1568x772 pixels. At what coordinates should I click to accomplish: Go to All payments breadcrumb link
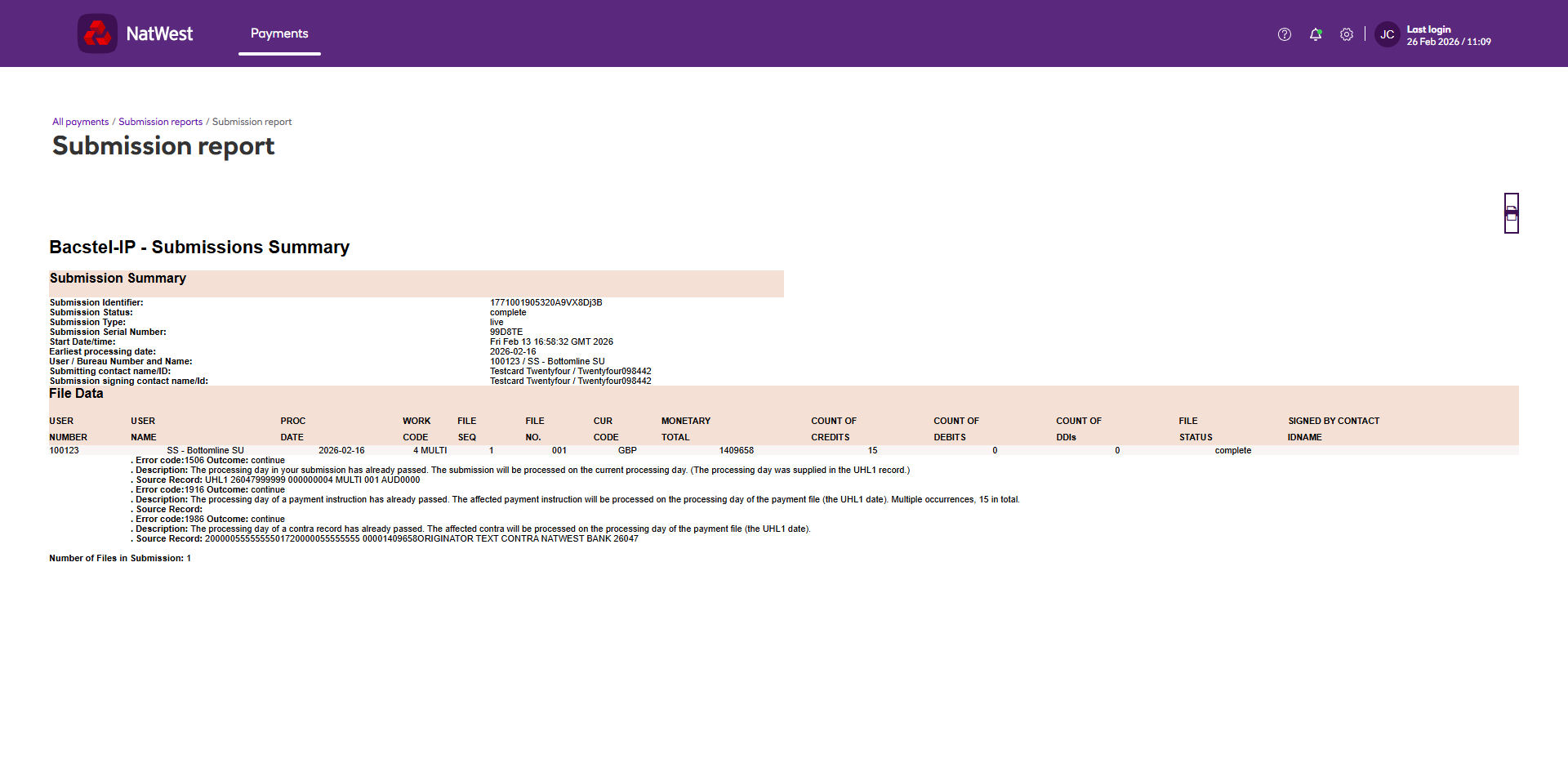80,122
